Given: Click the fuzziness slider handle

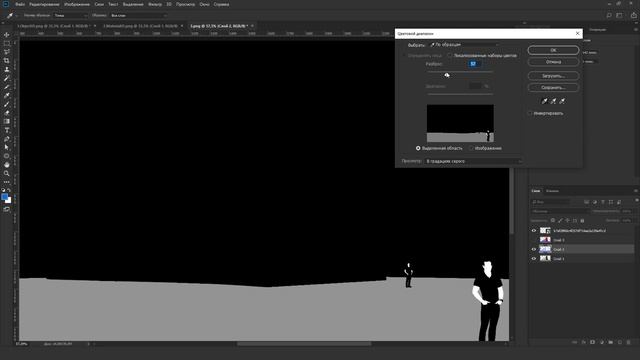Looking at the screenshot, I should pos(447,75).
